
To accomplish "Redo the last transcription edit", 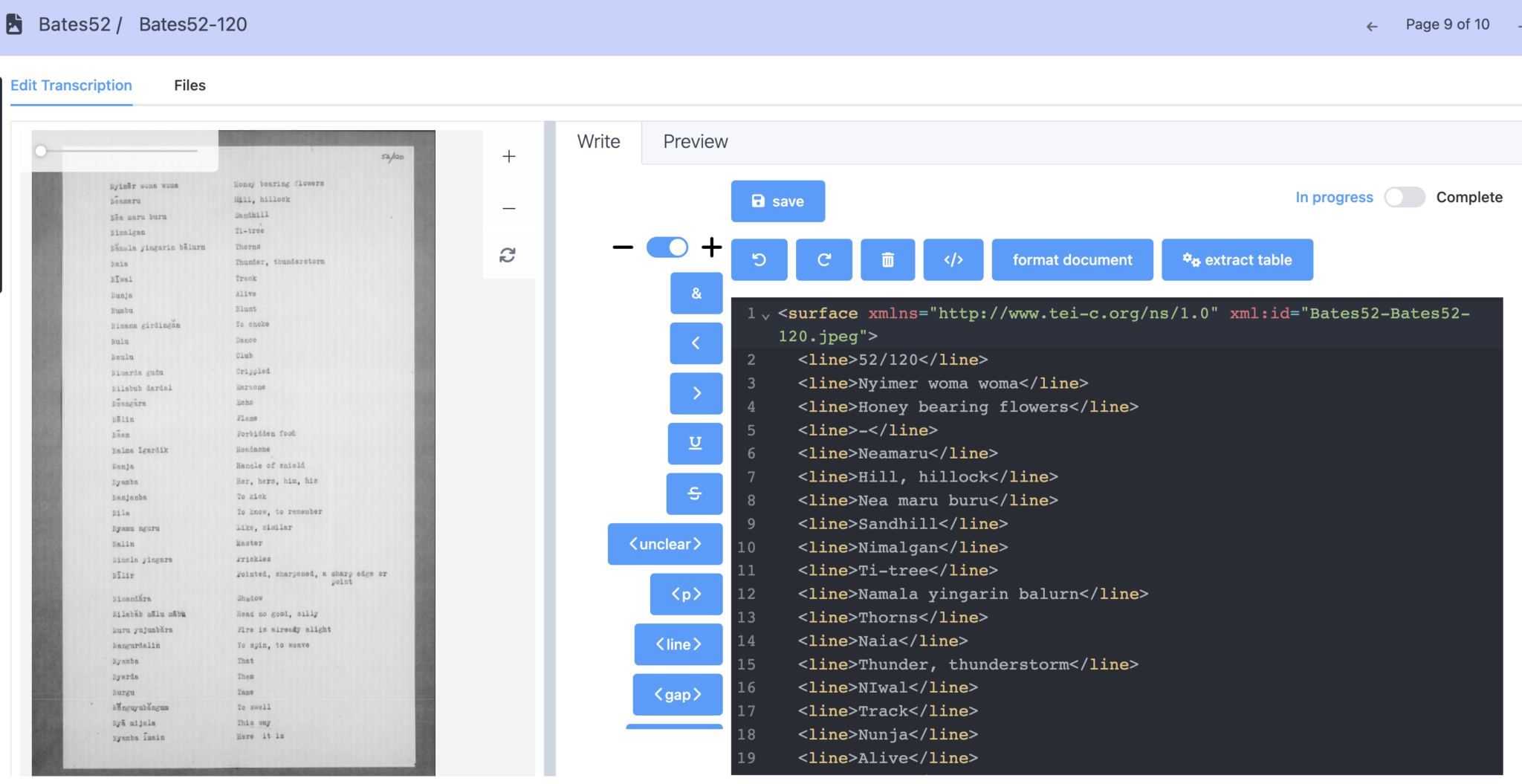I will [x=823, y=259].
